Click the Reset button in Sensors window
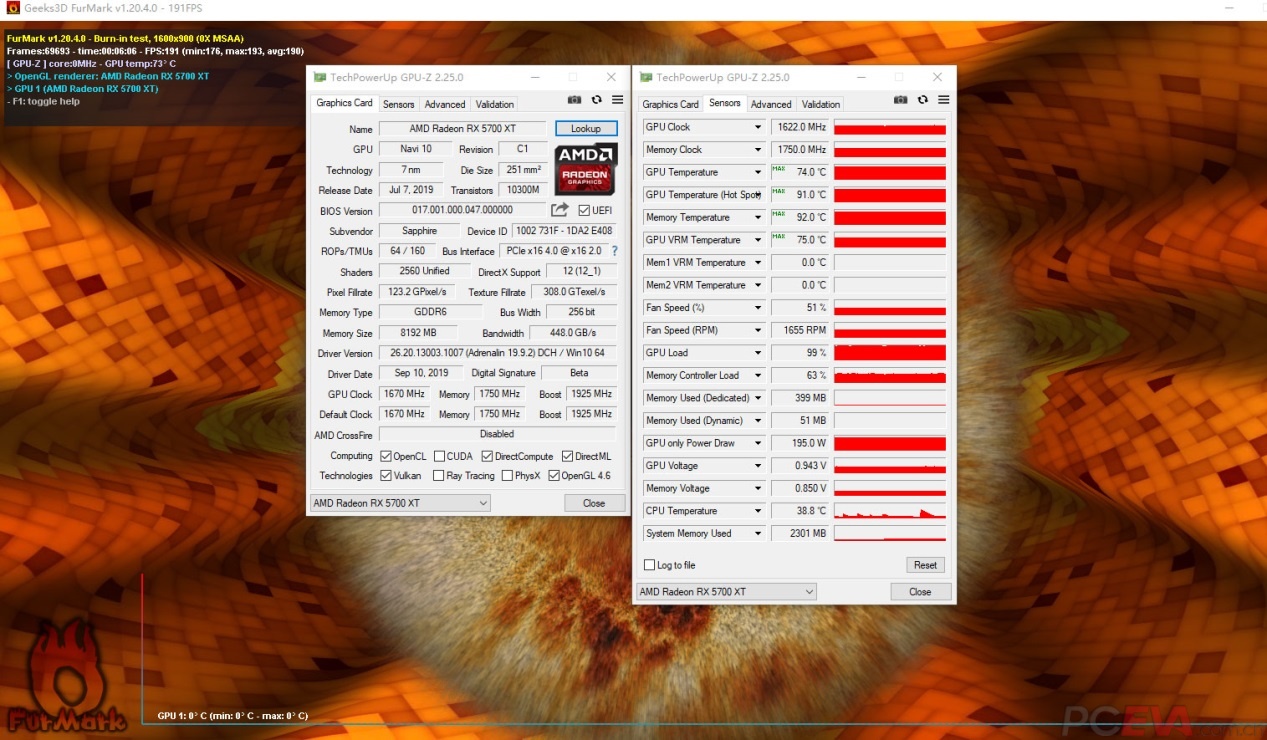The height and width of the screenshot is (740, 1267). [925, 565]
